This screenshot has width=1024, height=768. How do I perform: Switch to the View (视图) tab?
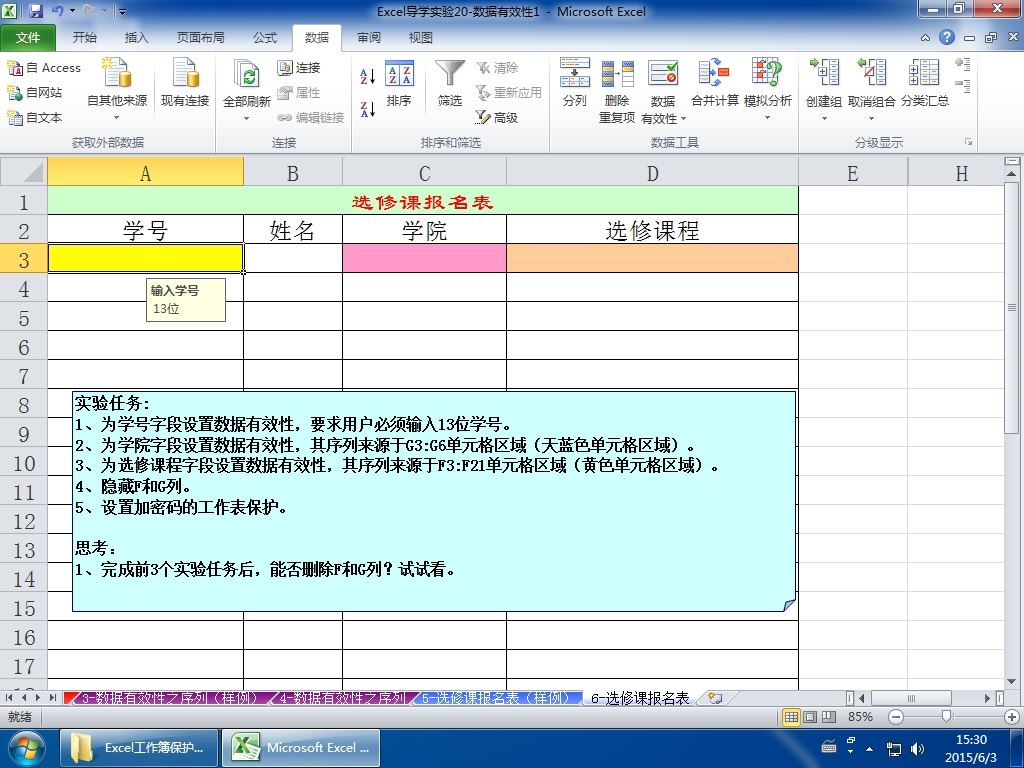(421, 38)
